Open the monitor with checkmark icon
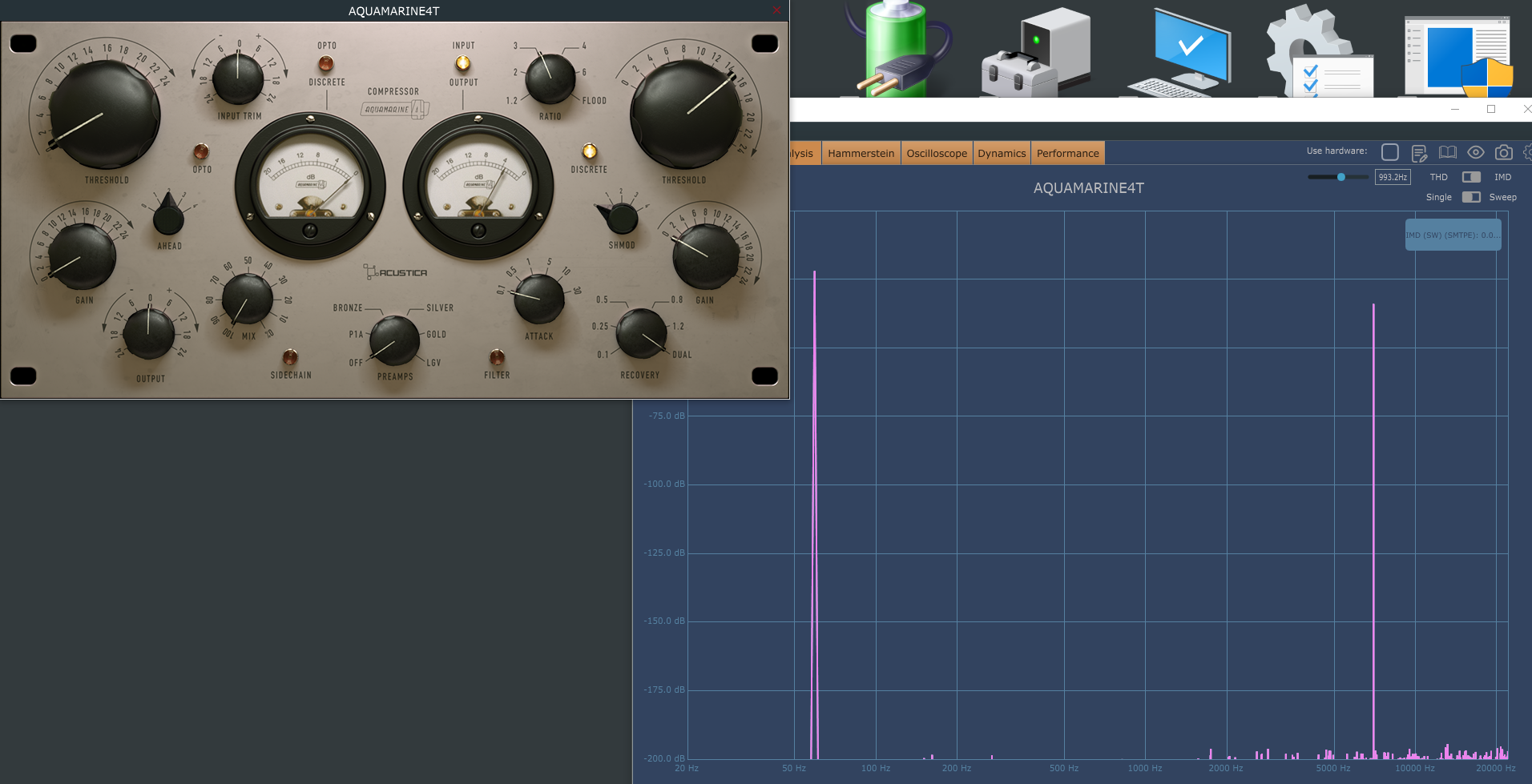This screenshot has height=784, width=1532. click(1179, 53)
